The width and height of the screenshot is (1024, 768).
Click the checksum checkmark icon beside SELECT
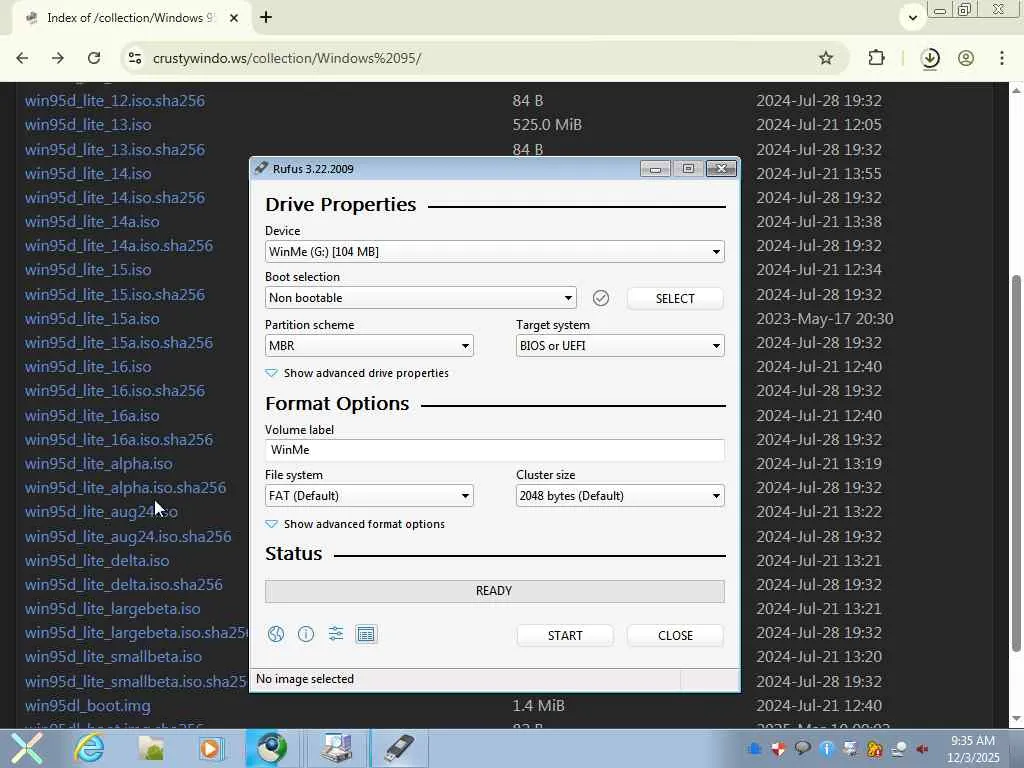601,298
